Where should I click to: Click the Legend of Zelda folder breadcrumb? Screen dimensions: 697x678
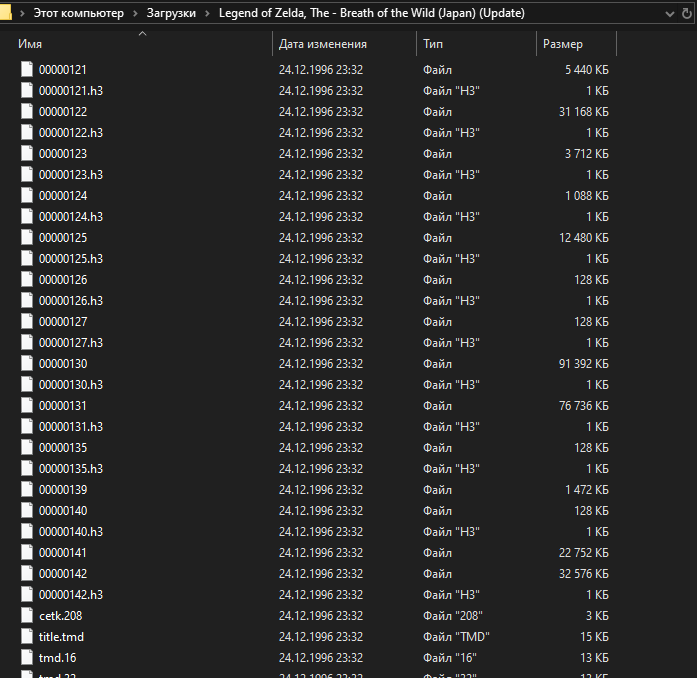point(372,13)
